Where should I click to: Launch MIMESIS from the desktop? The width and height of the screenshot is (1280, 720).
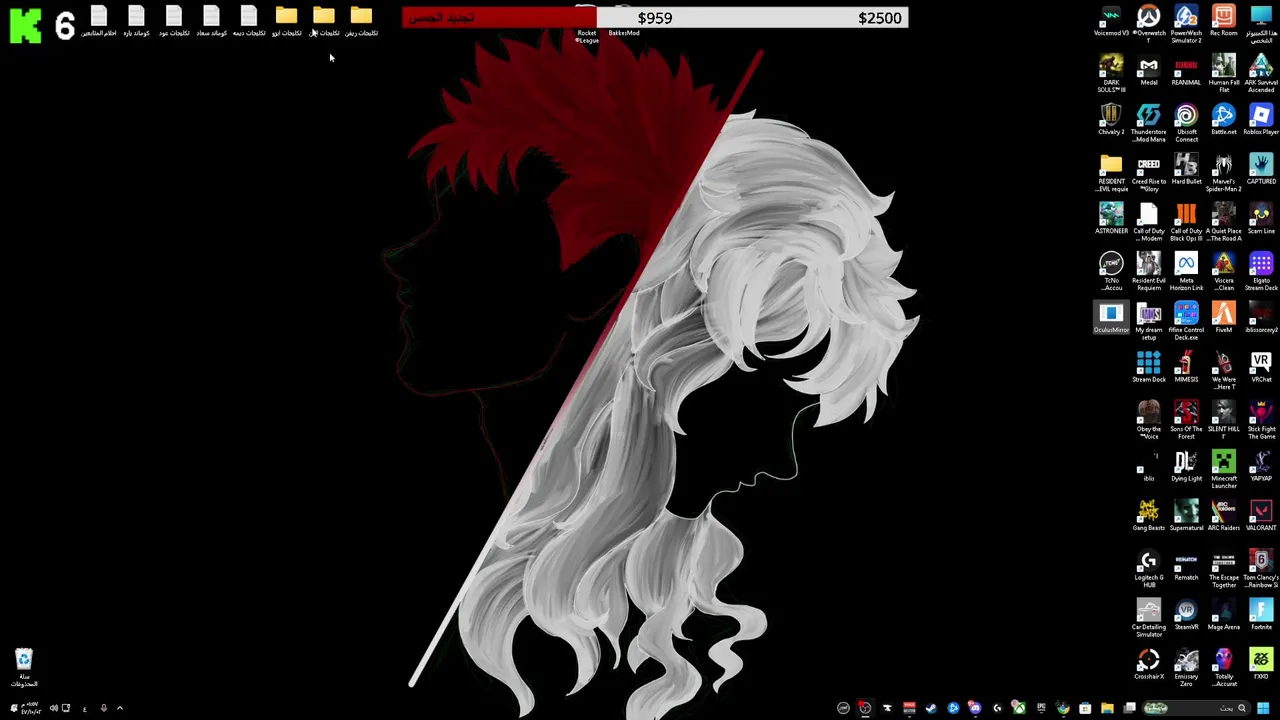coord(1186,368)
